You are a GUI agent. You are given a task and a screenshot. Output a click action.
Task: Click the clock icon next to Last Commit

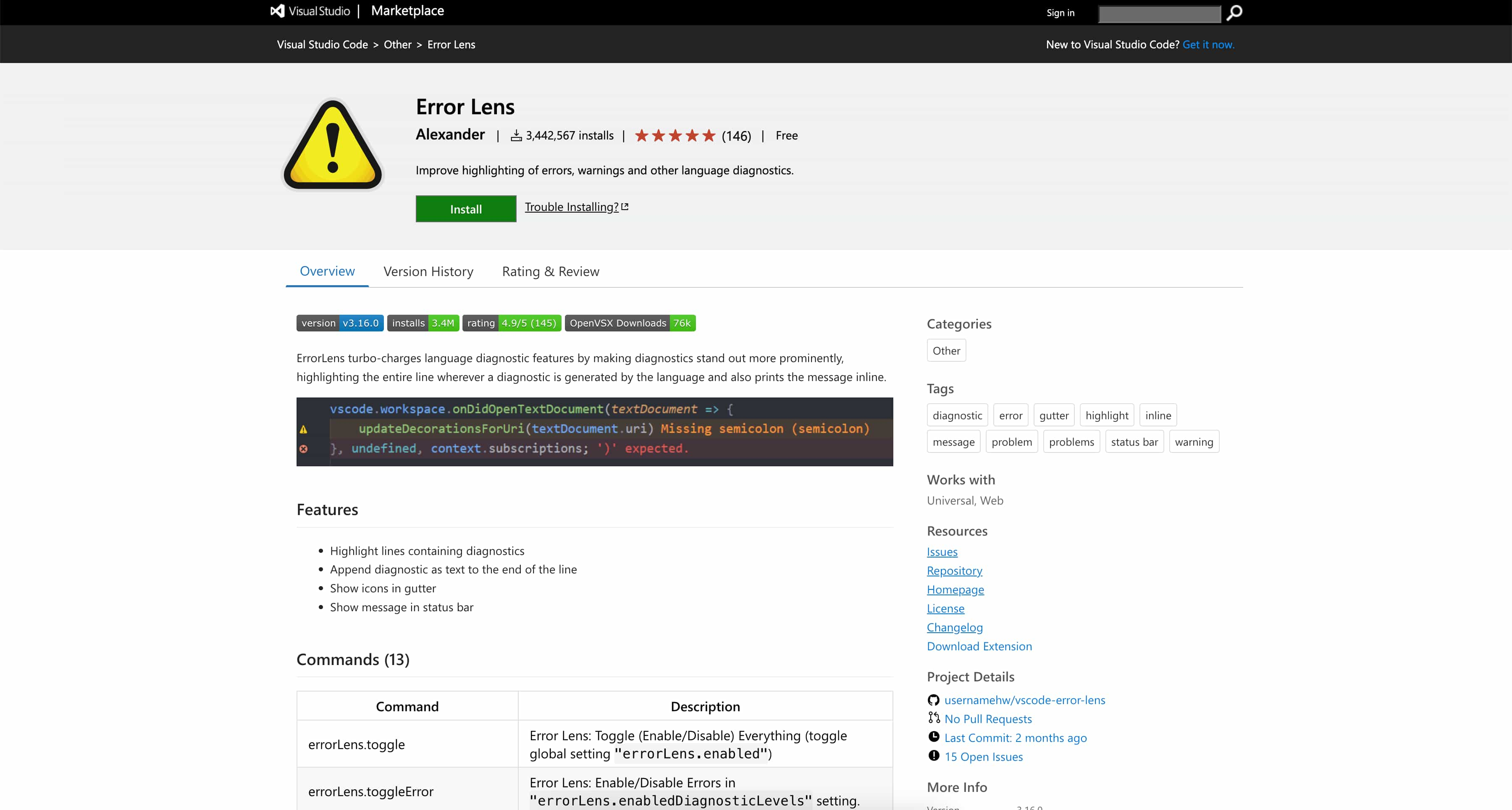coord(933,736)
